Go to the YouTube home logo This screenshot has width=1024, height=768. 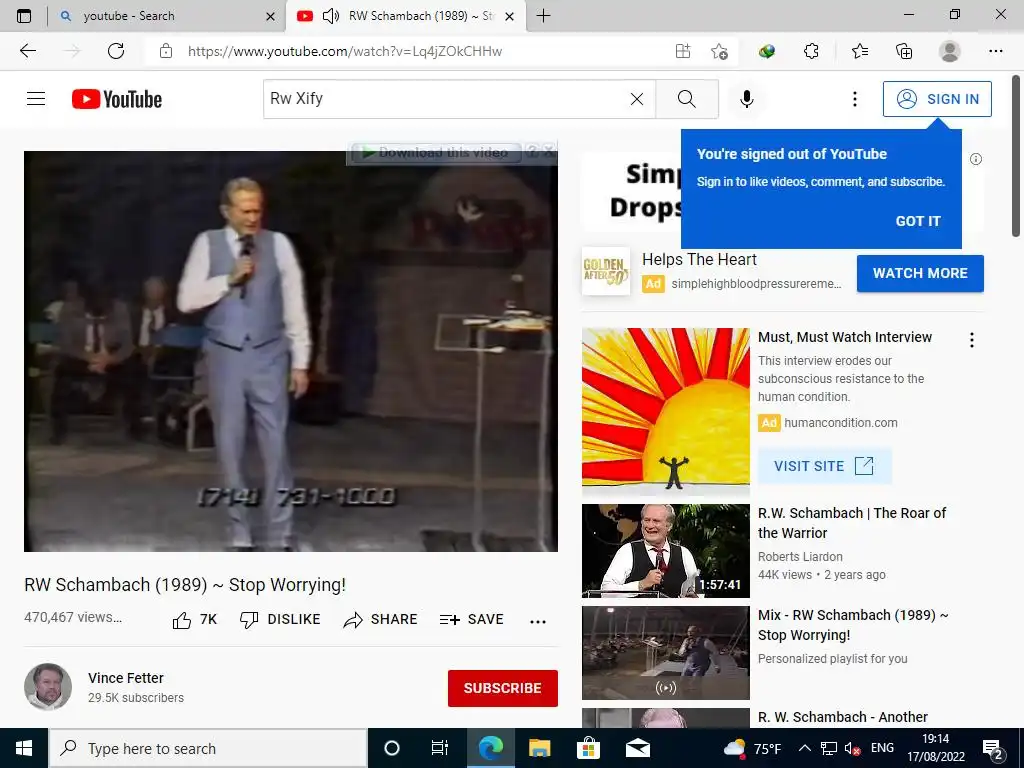(x=117, y=99)
